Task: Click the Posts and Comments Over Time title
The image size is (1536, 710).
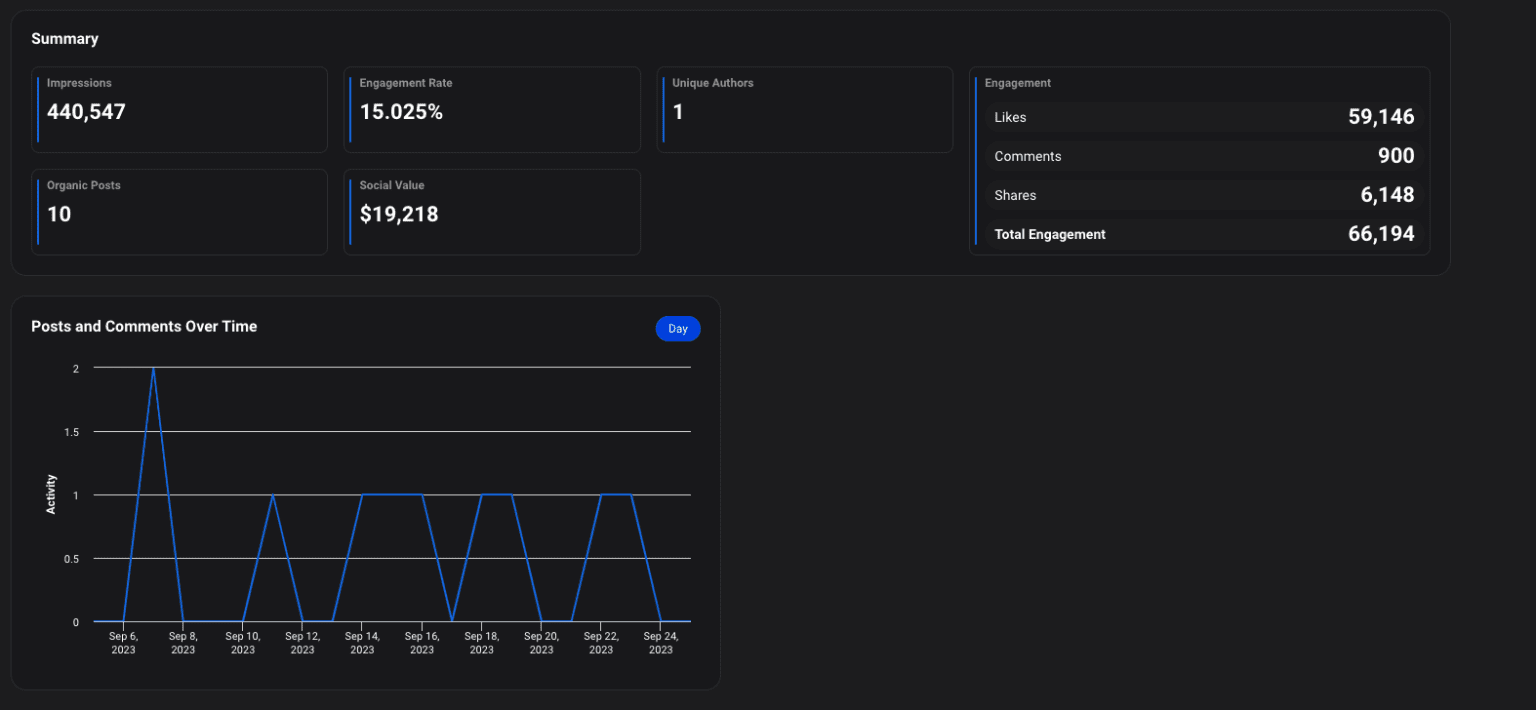Action: [144, 327]
